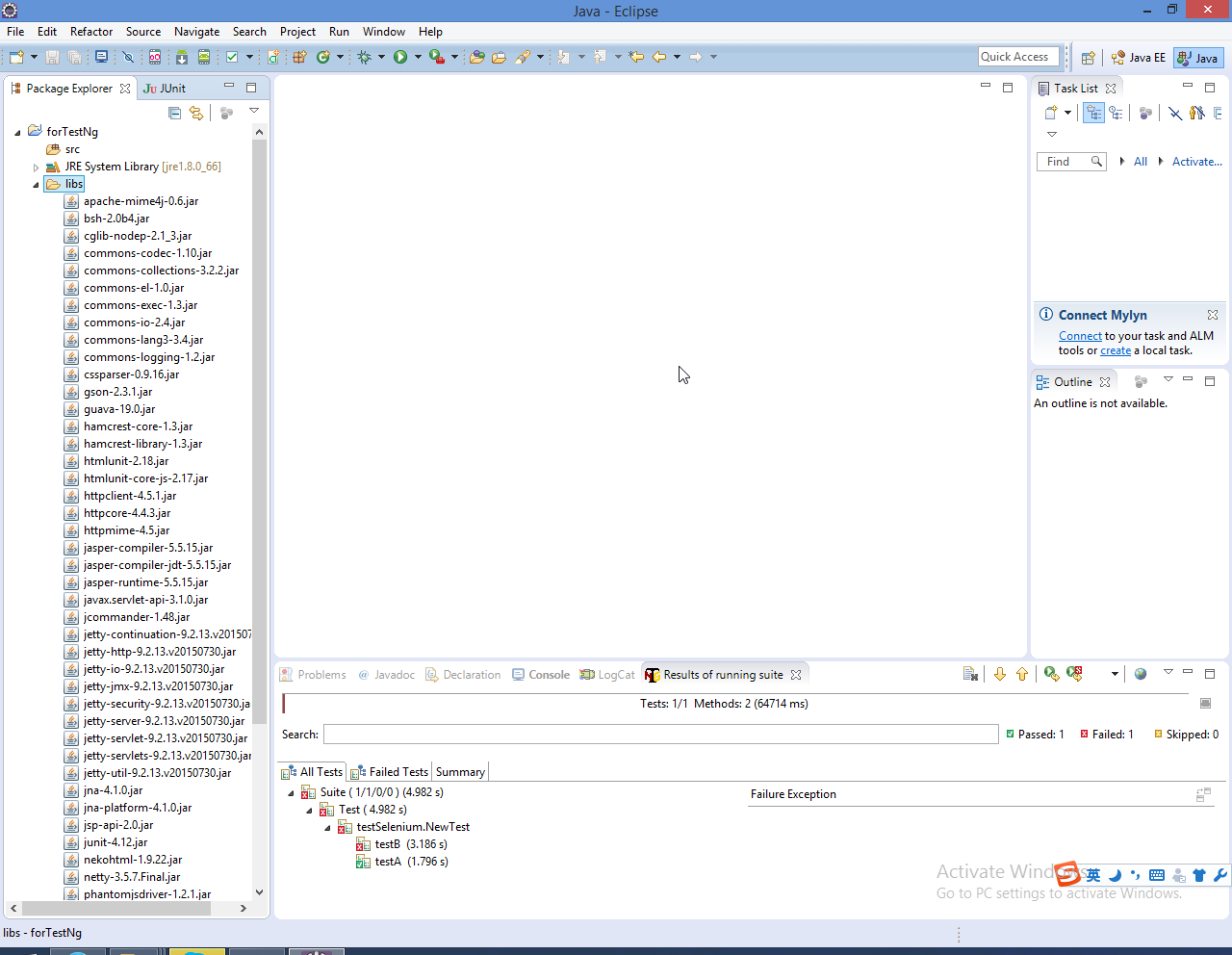This screenshot has height=955, width=1232.
Task: Click the Rerun failed tests icon
Action: point(1074,674)
